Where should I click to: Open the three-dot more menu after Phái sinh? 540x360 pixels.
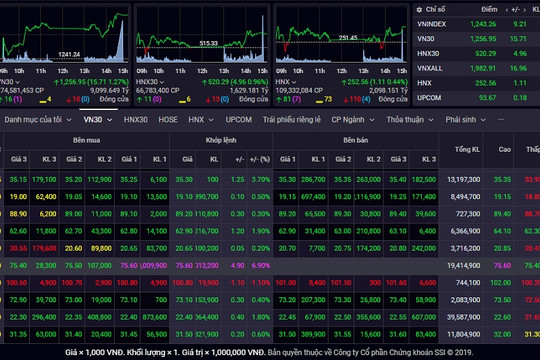pos(501,120)
